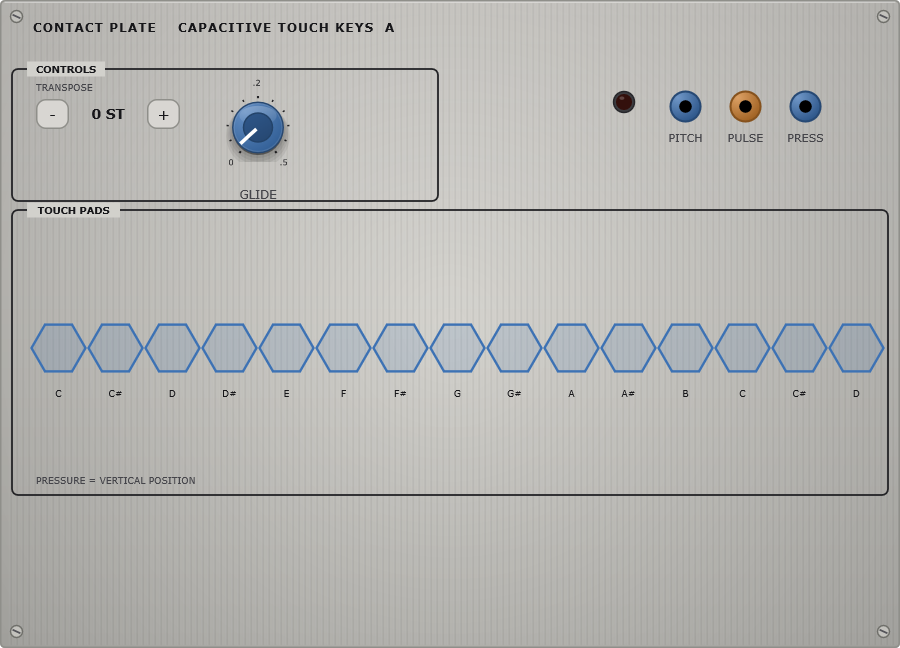Click the PRESS output jack
This screenshot has width=900, height=648.
tap(805, 107)
